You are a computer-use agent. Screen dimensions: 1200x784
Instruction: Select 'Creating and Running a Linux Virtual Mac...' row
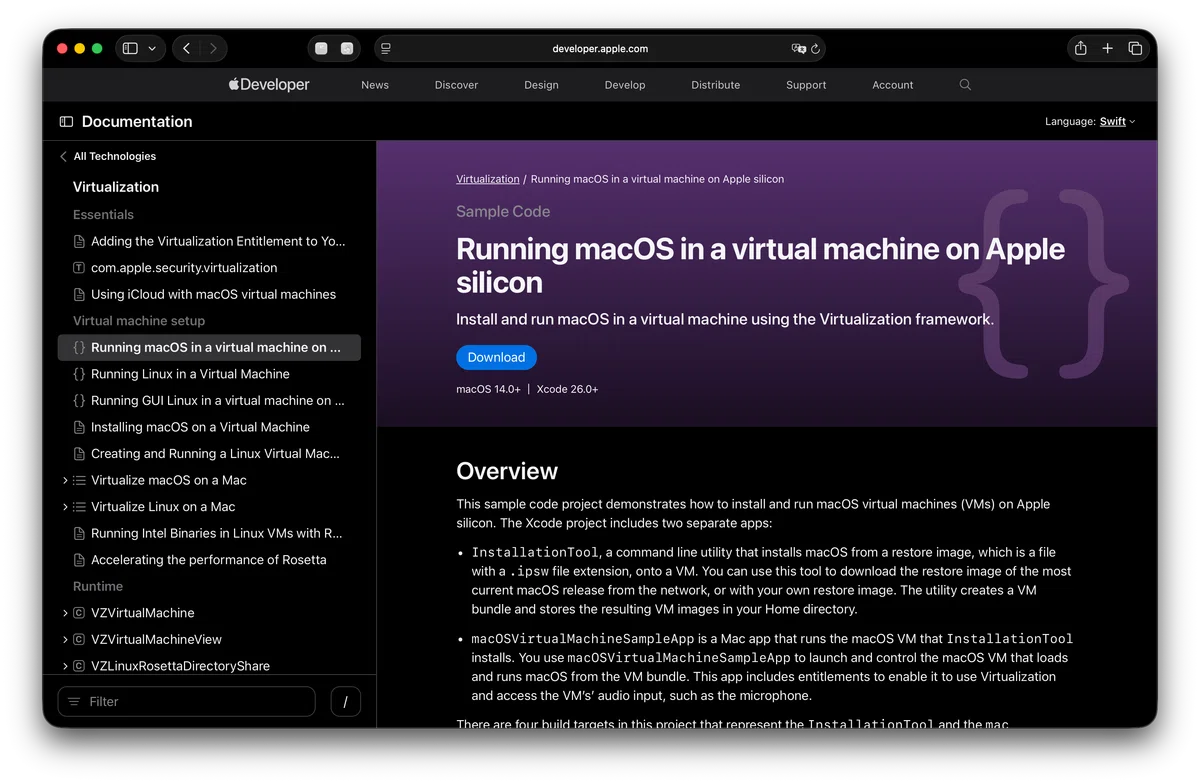[x=209, y=453]
